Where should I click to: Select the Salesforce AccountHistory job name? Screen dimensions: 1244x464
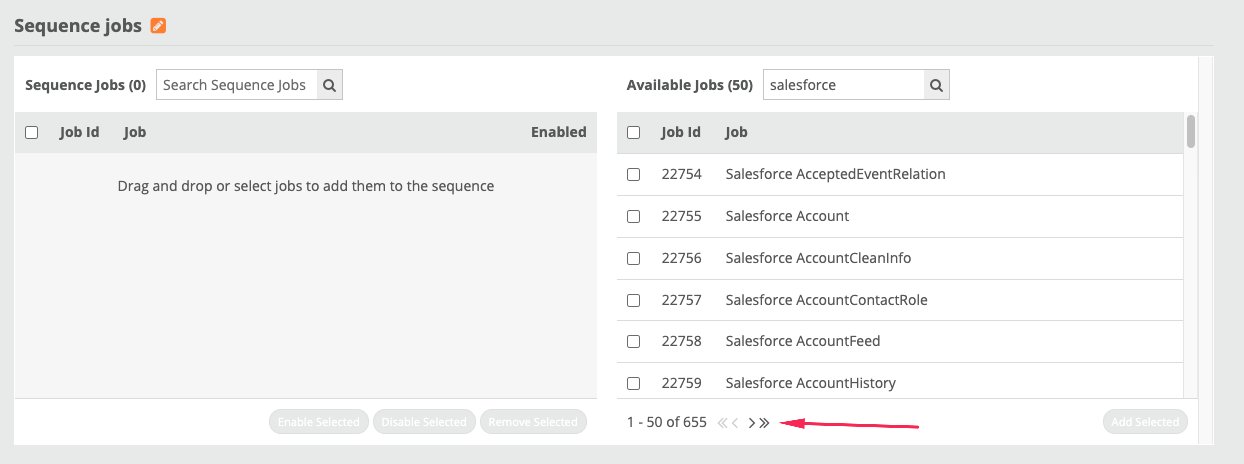click(811, 383)
